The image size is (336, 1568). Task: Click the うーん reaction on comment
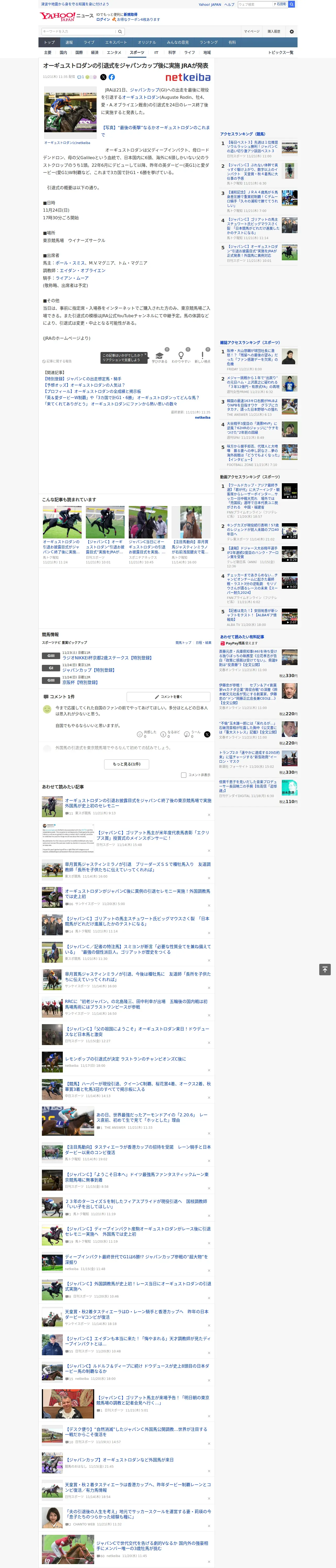point(193,734)
